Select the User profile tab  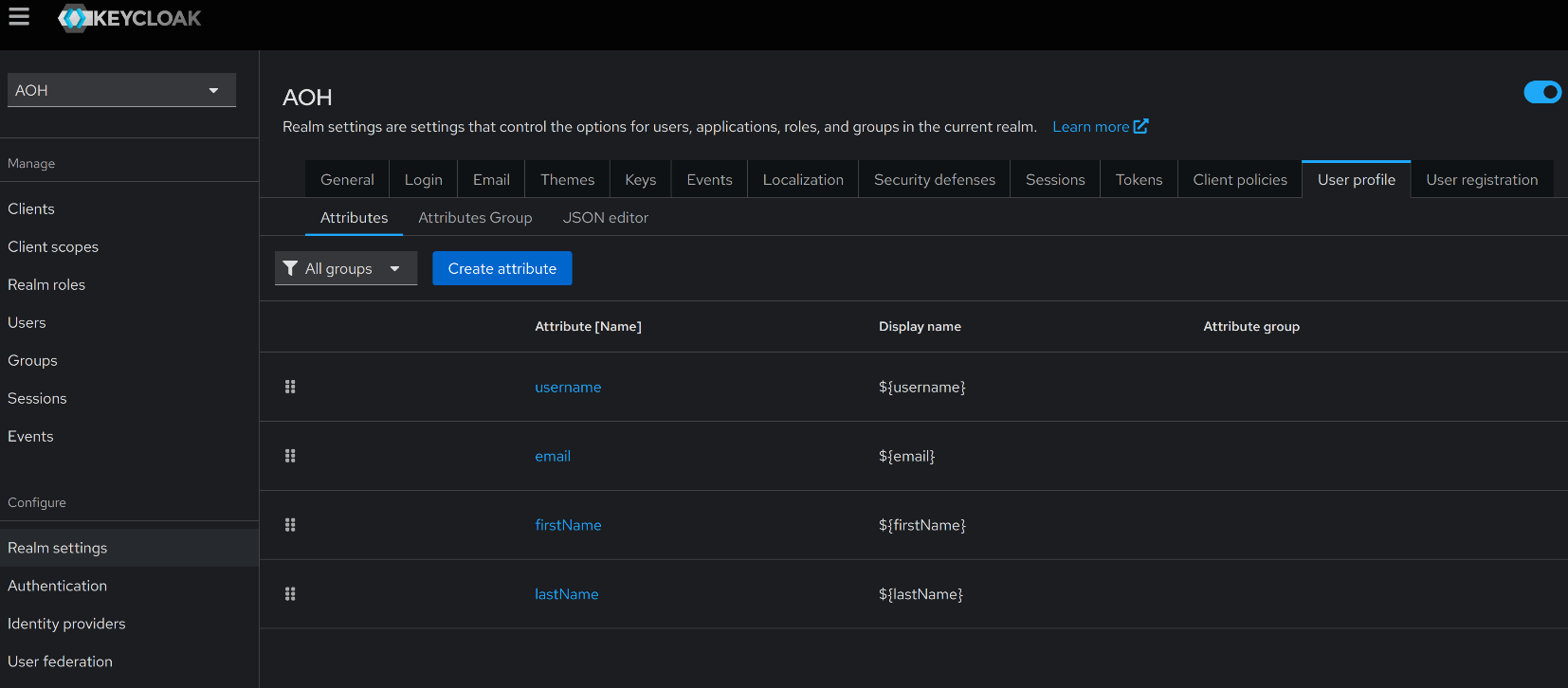(1357, 179)
